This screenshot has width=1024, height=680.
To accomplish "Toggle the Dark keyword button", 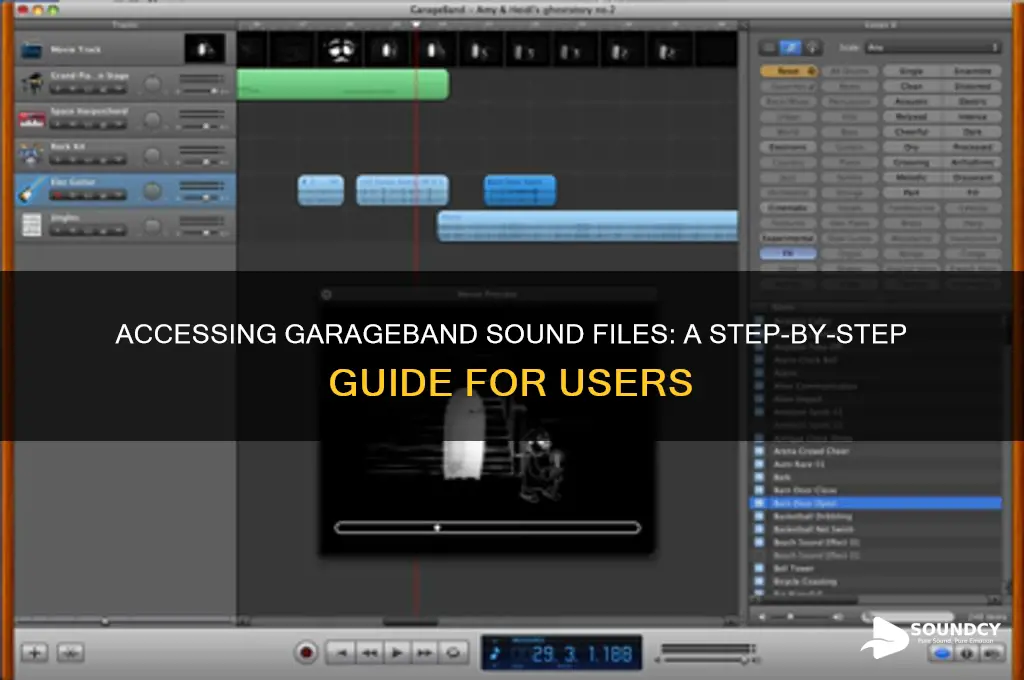I will tap(972, 132).
